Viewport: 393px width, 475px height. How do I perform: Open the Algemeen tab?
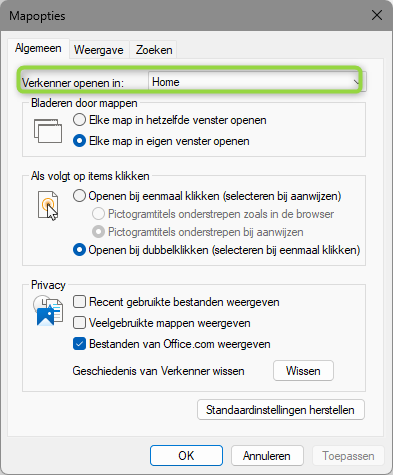click(x=38, y=49)
